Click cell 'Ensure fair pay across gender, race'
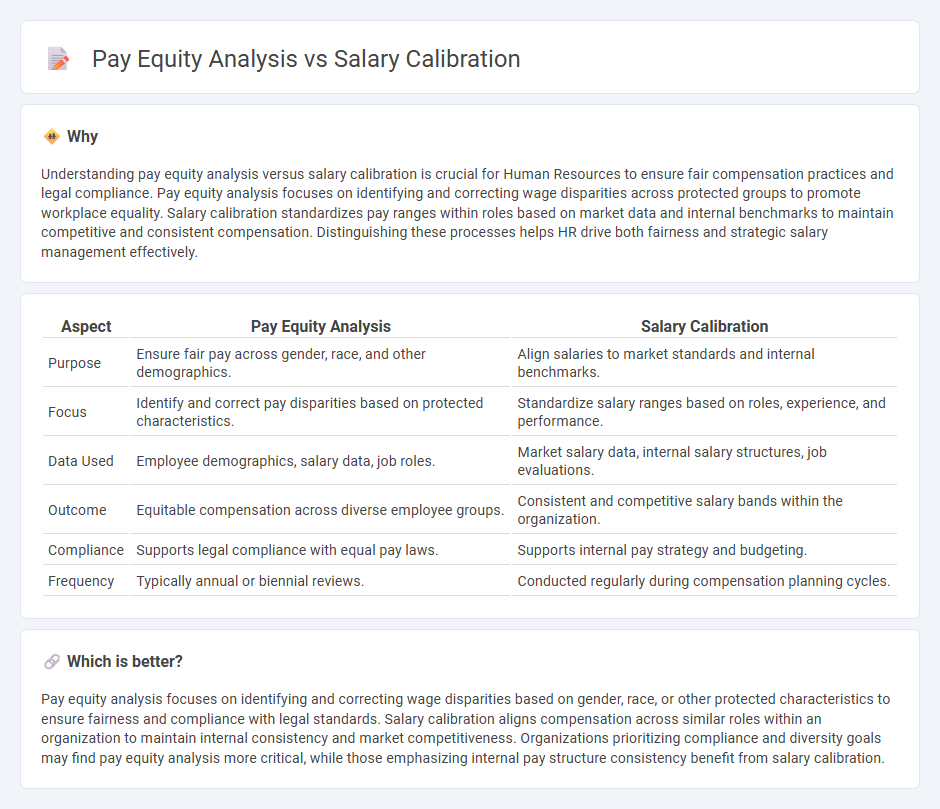The width and height of the screenshot is (940, 809). coord(321,363)
